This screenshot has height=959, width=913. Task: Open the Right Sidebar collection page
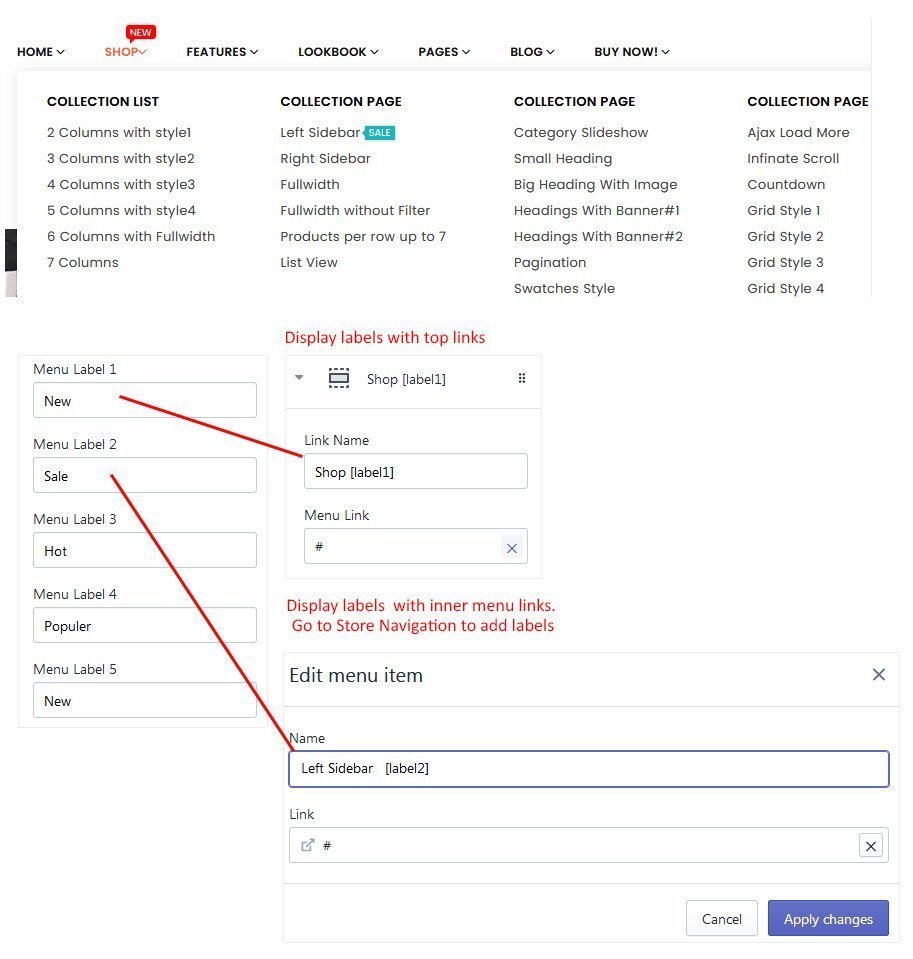(325, 158)
